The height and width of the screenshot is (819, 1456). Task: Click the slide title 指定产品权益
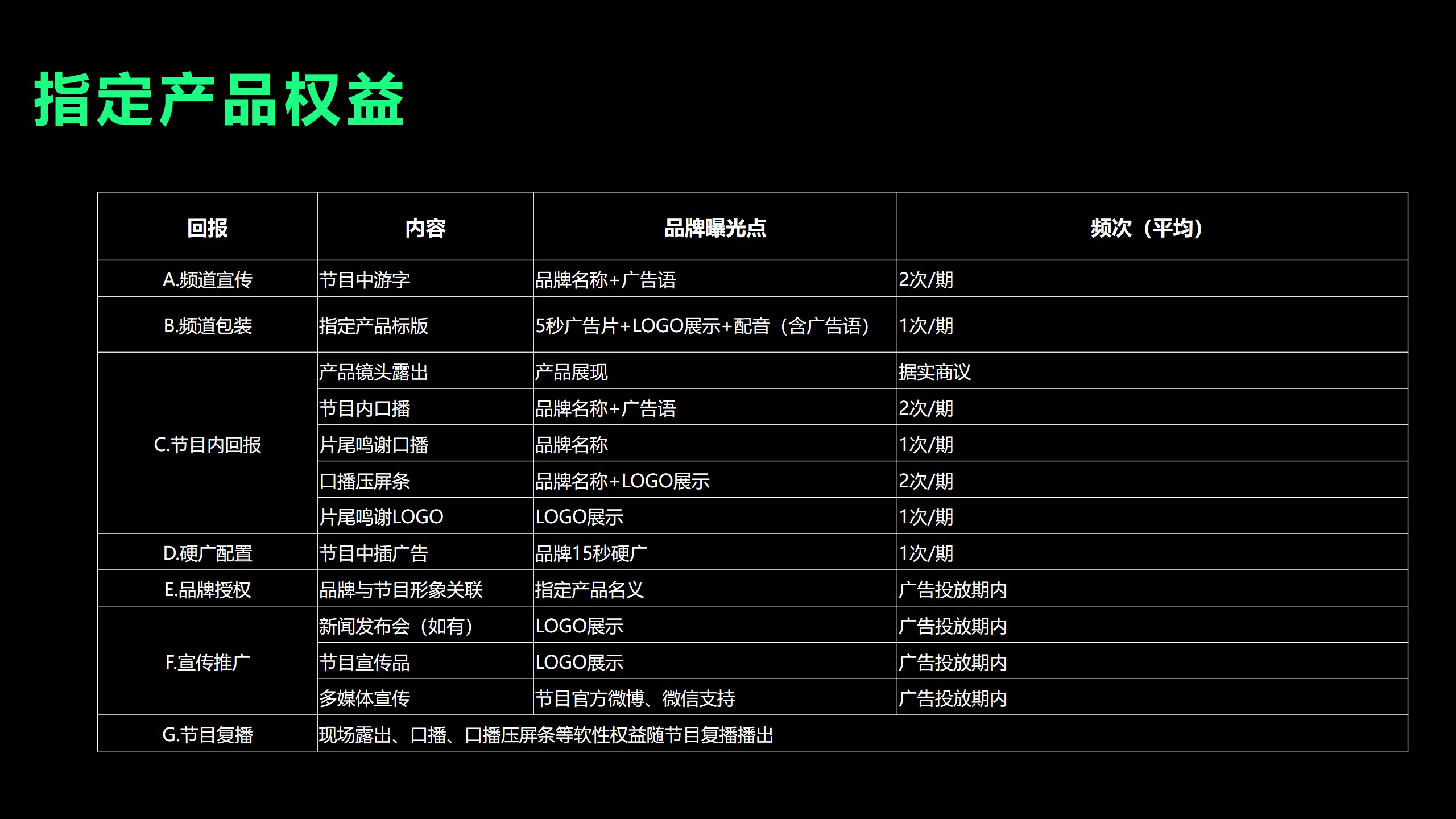pos(219,100)
